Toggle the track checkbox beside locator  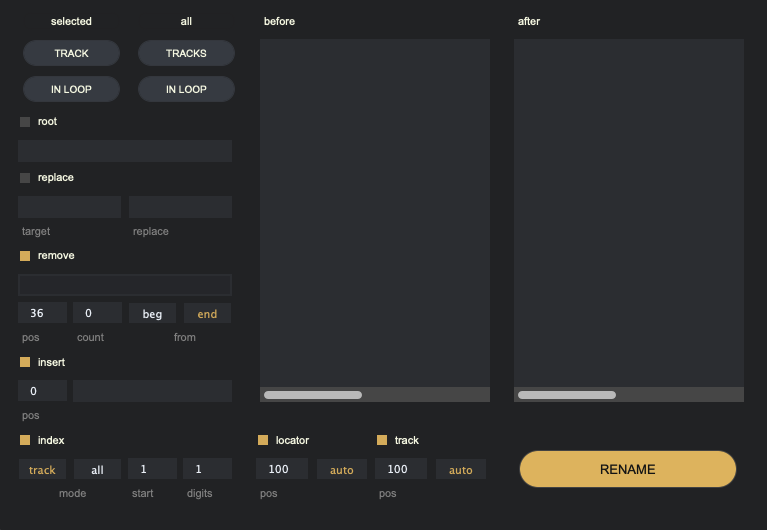click(x=382, y=440)
